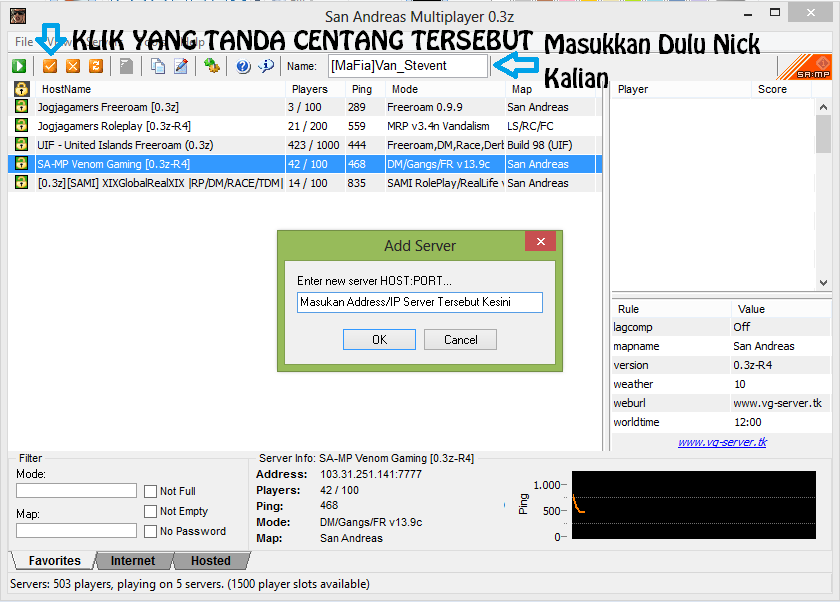
Task: Click the weburl rule row
Action: [721, 403]
